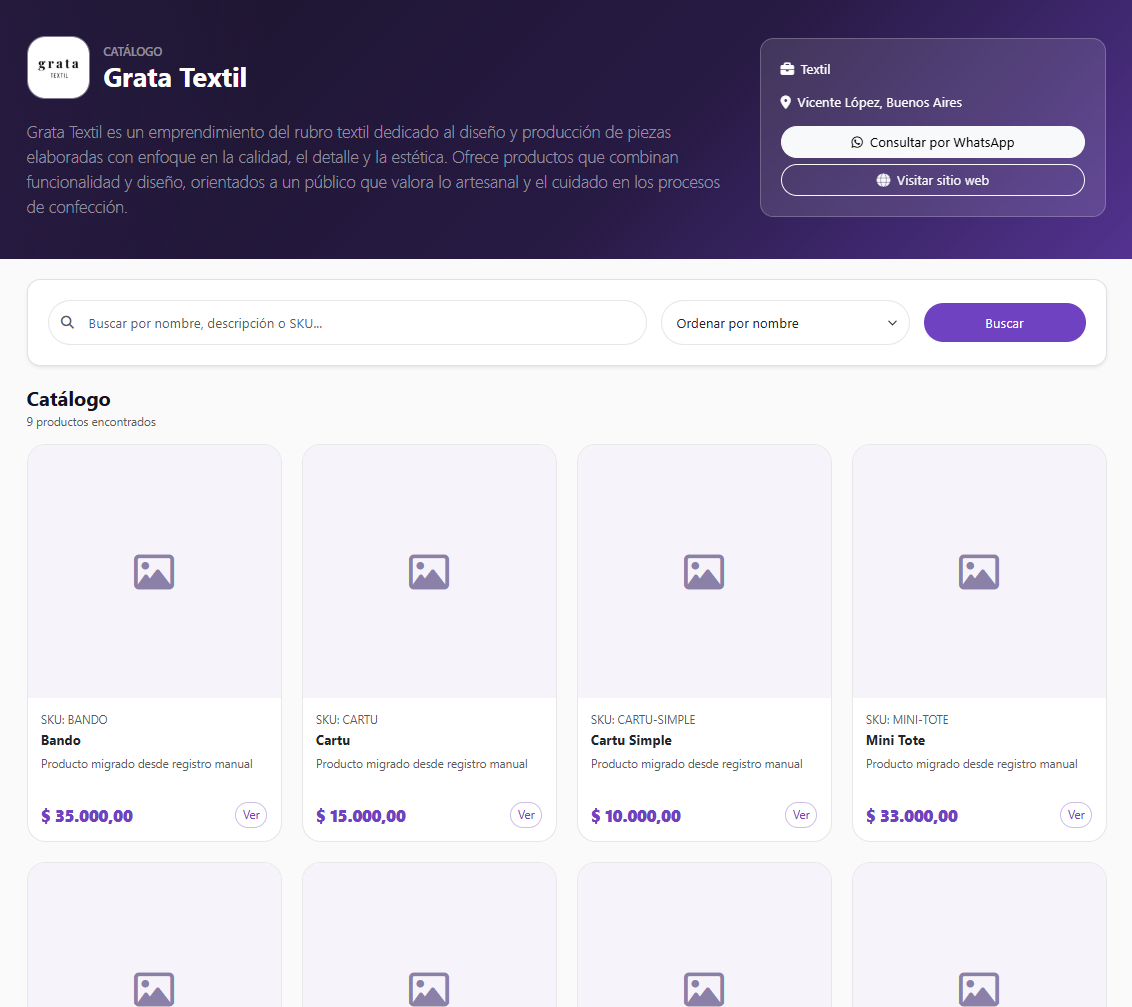This screenshot has height=1007, width=1132.
Task: Click Vicente López, Buenos Aires text
Action: pyautogui.click(x=879, y=103)
